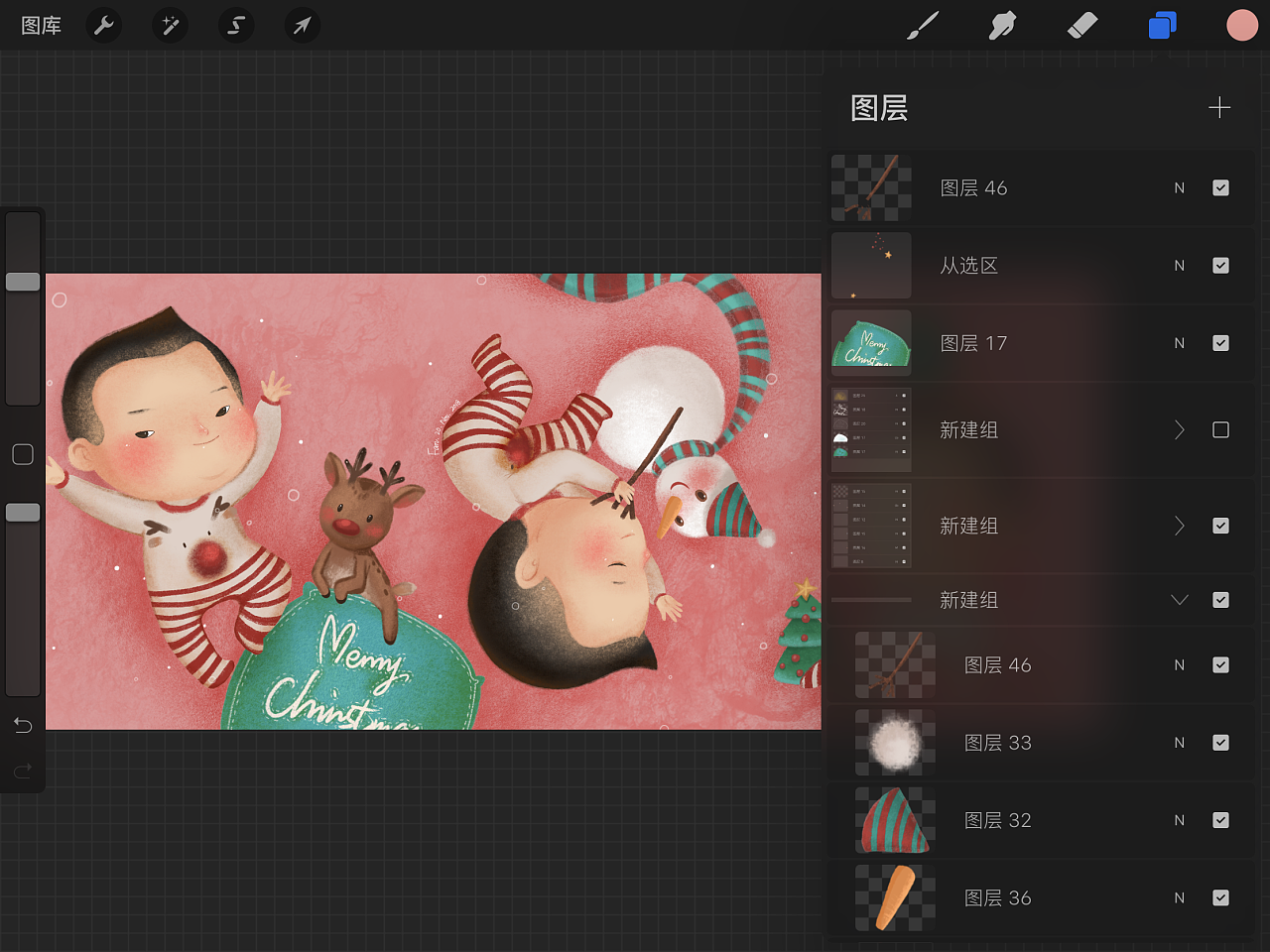The width and height of the screenshot is (1270, 952).
Task: Close the Layers panel via layers icon
Action: point(1162,25)
